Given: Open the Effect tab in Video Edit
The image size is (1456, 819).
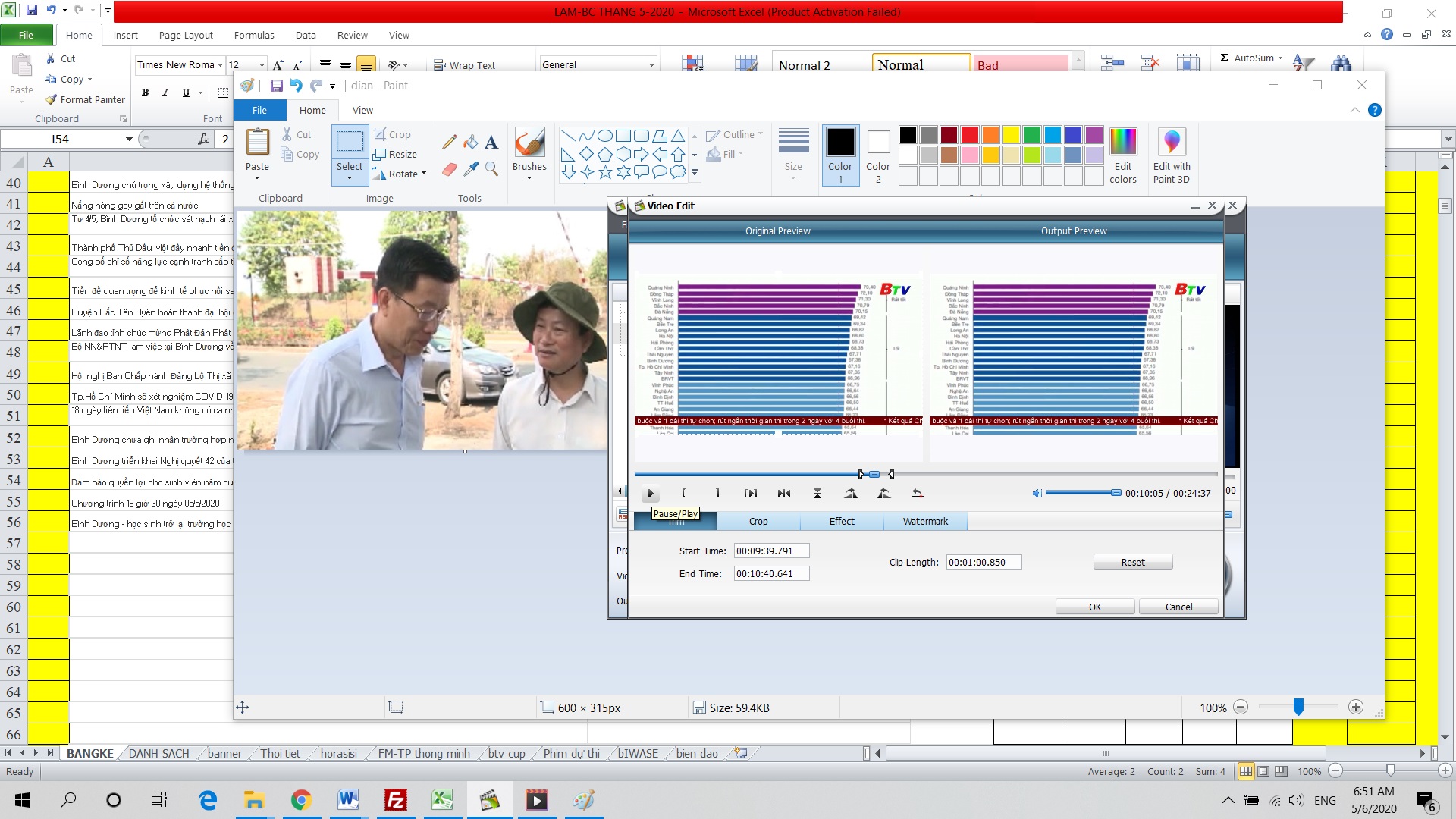Looking at the screenshot, I should (841, 521).
